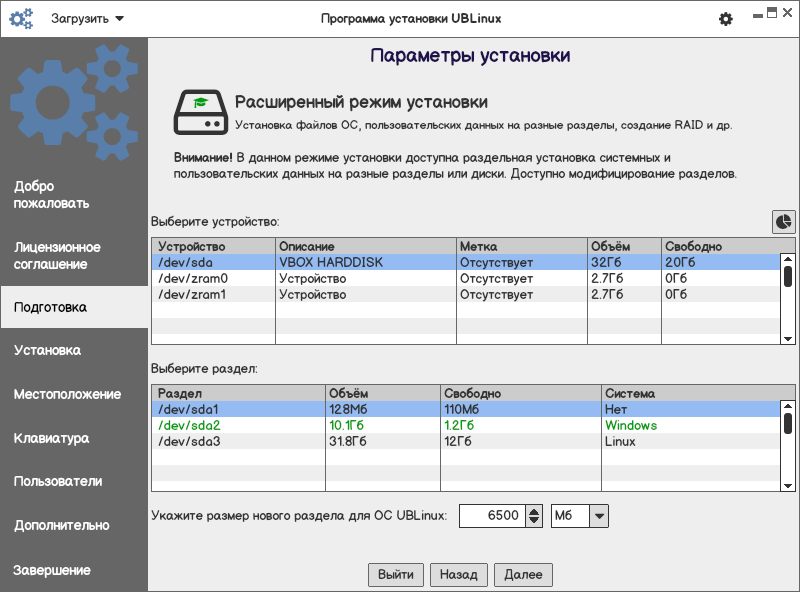800x592 pixels.
Task: Decrease partition size with down stepper arrow
Action: coord(534,522)
